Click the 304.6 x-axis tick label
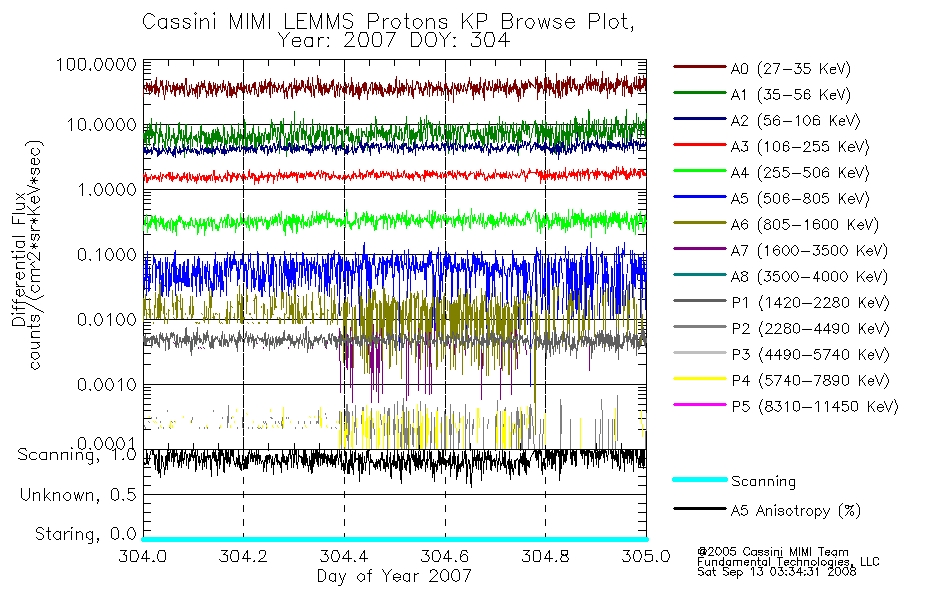 (445, 556)
